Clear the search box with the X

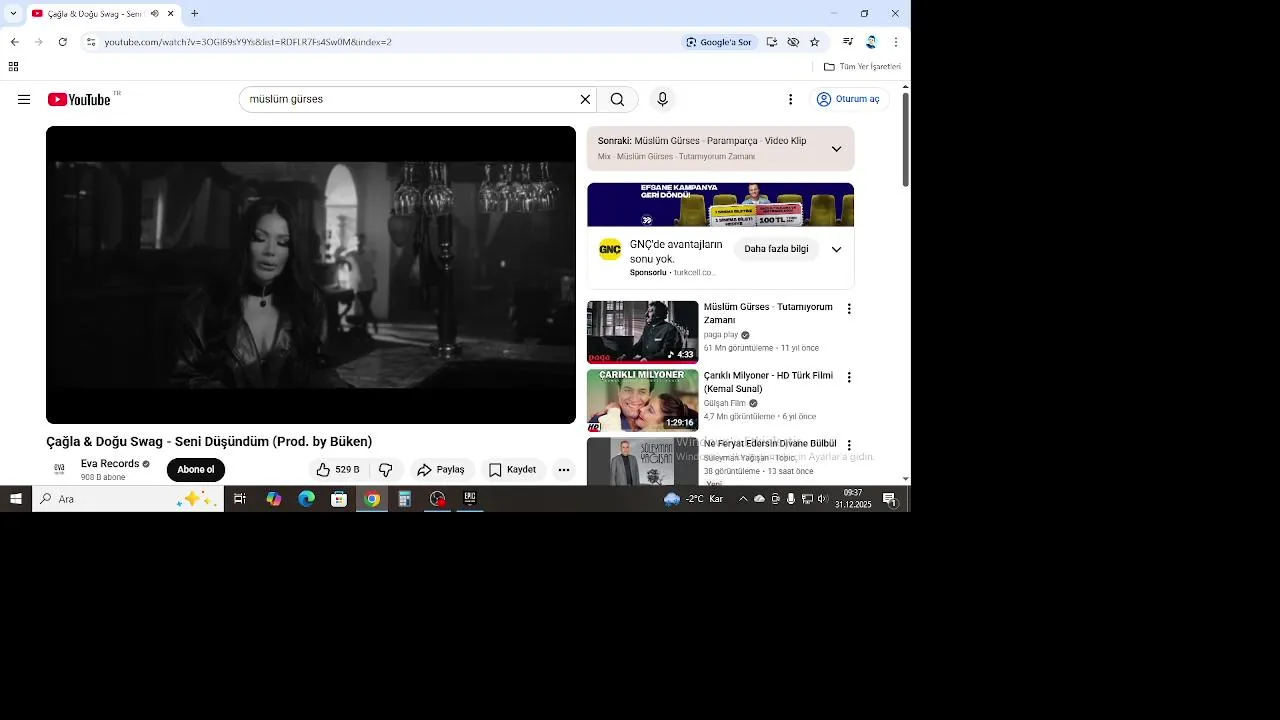tap(585, 99)
